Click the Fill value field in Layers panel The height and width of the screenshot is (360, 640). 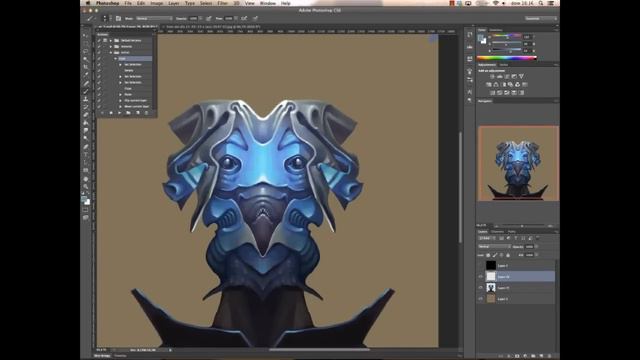click(529, 255)
